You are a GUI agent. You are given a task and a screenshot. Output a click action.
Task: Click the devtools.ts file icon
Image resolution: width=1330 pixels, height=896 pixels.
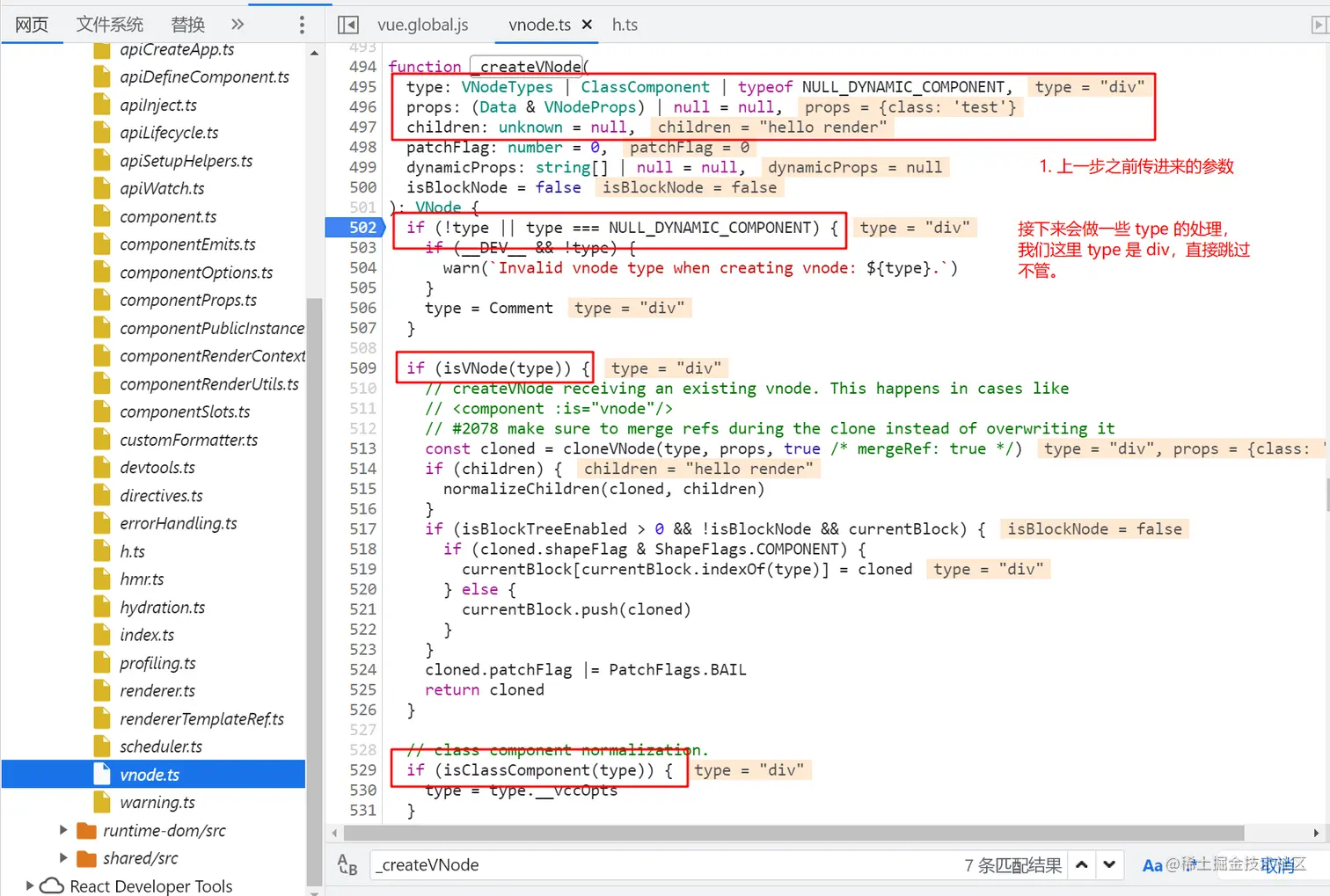coord(102,468)
